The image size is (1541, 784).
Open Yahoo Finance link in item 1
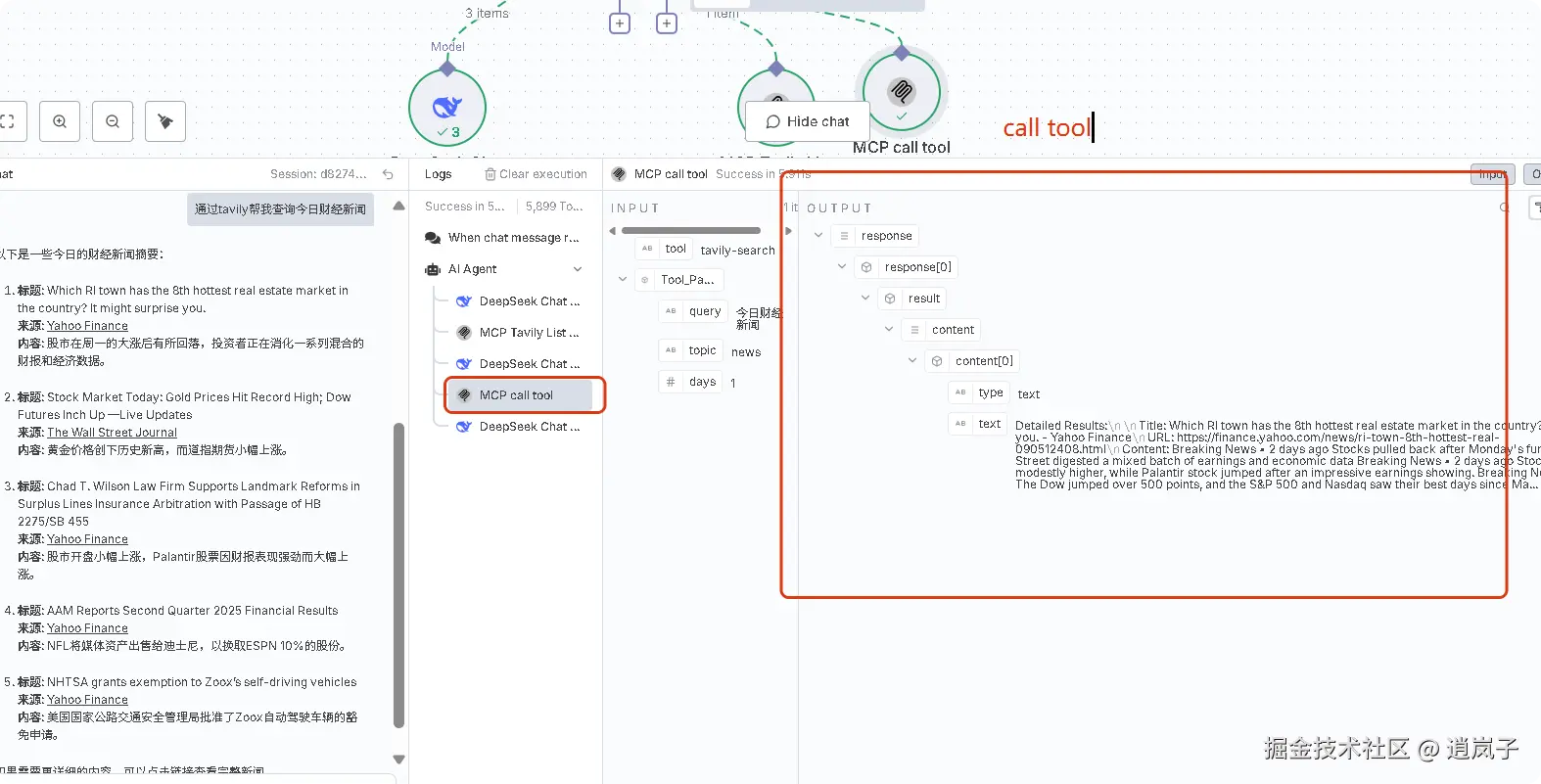point(87,326)
